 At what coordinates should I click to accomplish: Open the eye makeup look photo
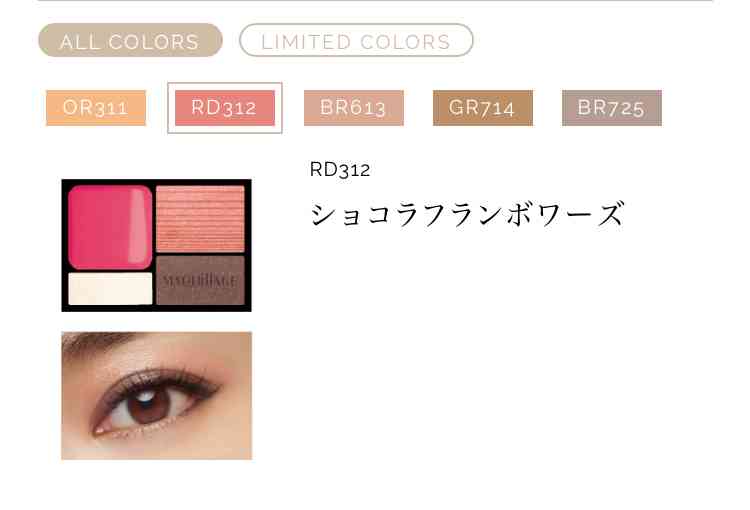(156, 396)
